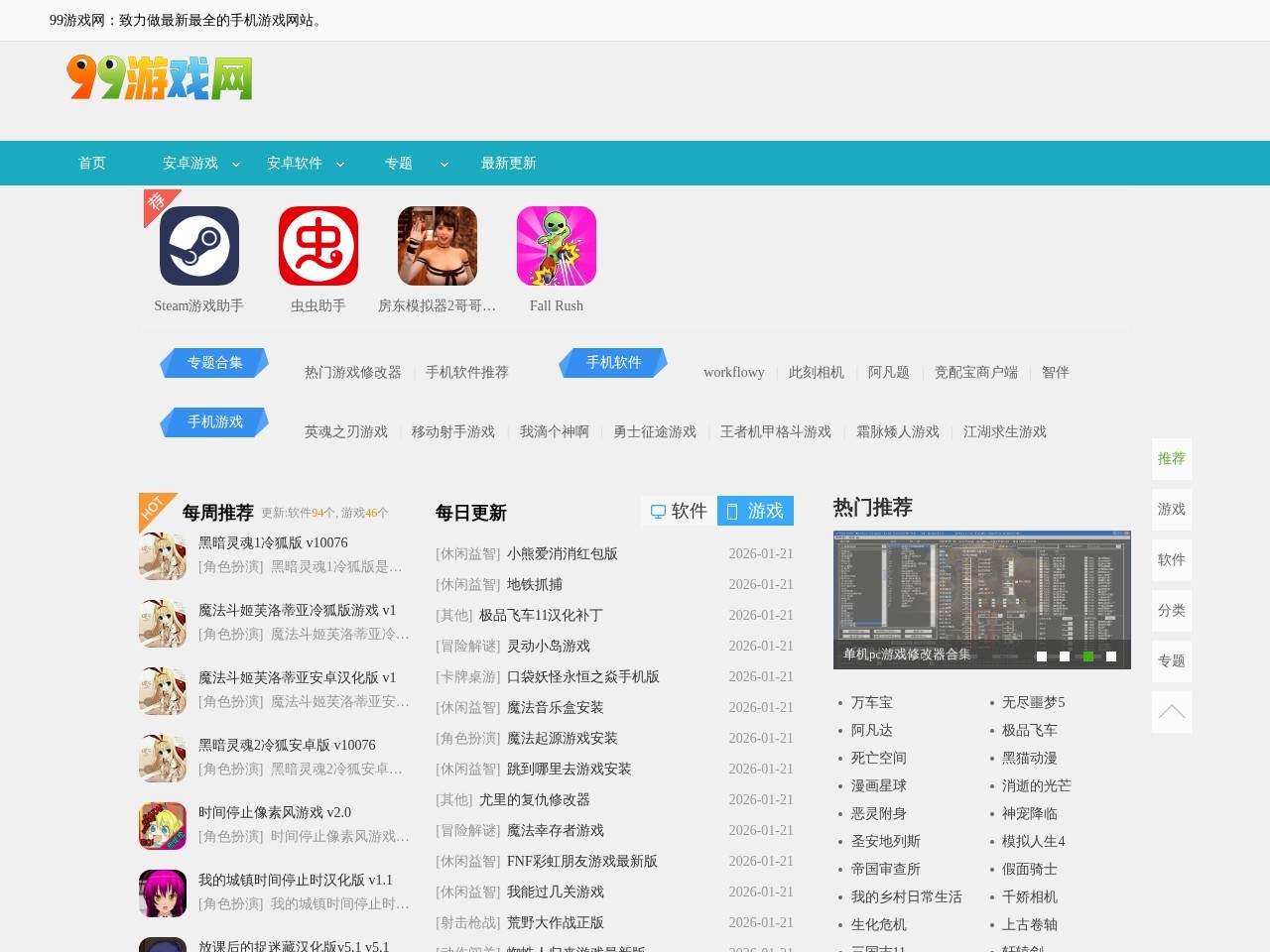Screen dimensions: 1270x952
Task: Switch daily updates to the 软件 tab
Action: point(679,511)
